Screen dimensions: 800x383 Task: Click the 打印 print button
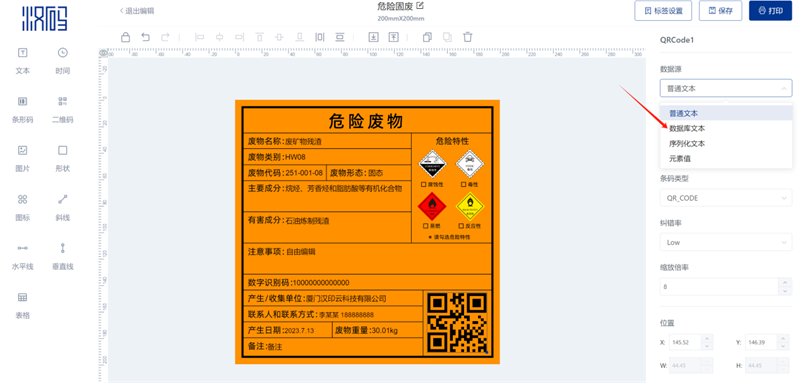tap(770, 11)
